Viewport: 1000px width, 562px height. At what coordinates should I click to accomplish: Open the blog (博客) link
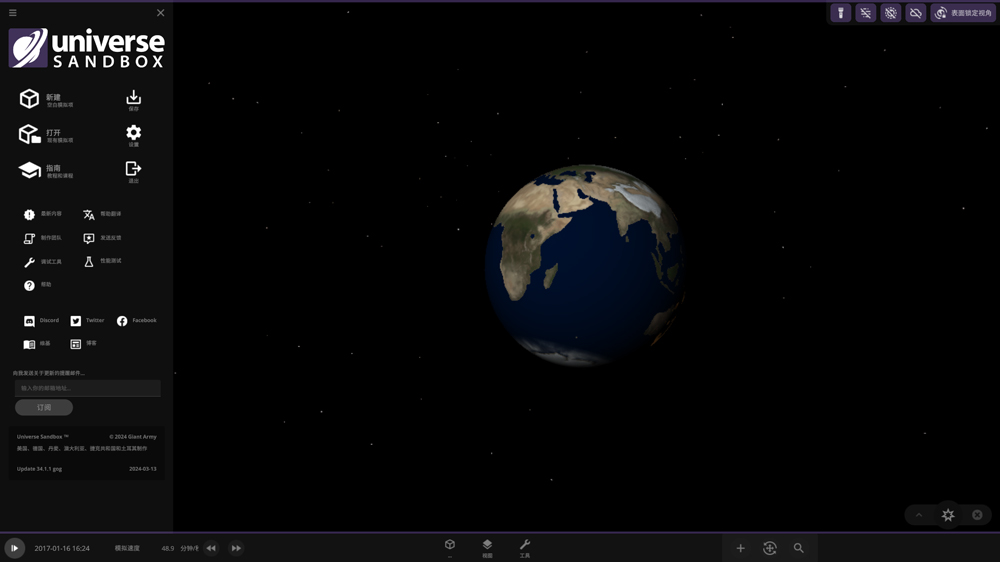click(84, 344)
